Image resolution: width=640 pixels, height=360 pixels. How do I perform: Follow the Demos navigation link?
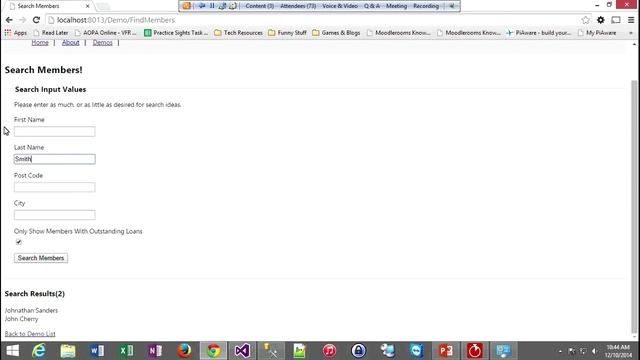click(x=102, y=42)
